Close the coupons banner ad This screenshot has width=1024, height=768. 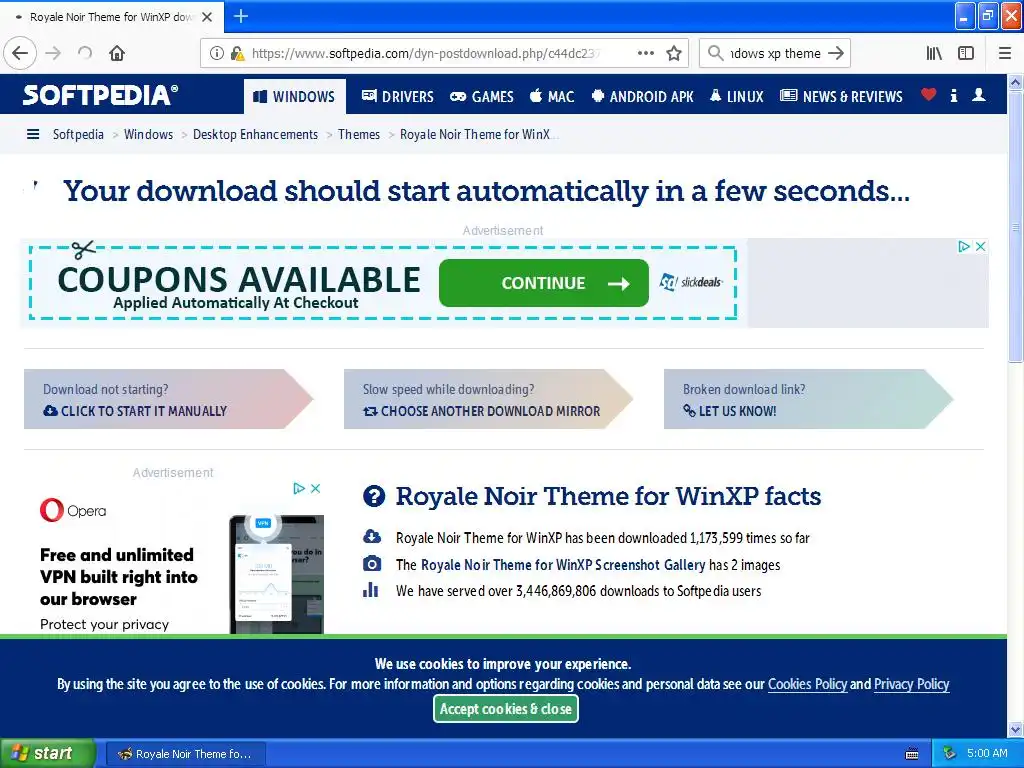980,246
